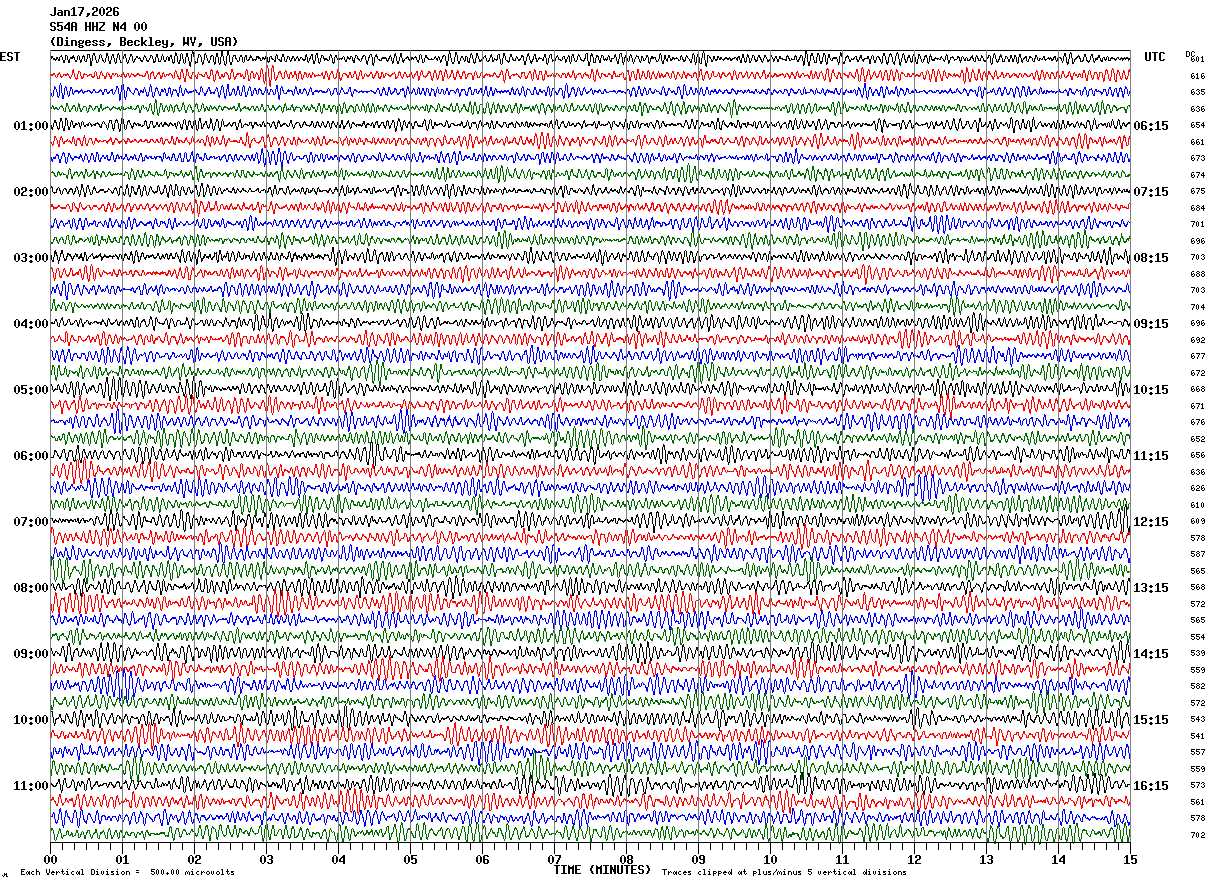Click DC offset value 652

click(1198, 439)
